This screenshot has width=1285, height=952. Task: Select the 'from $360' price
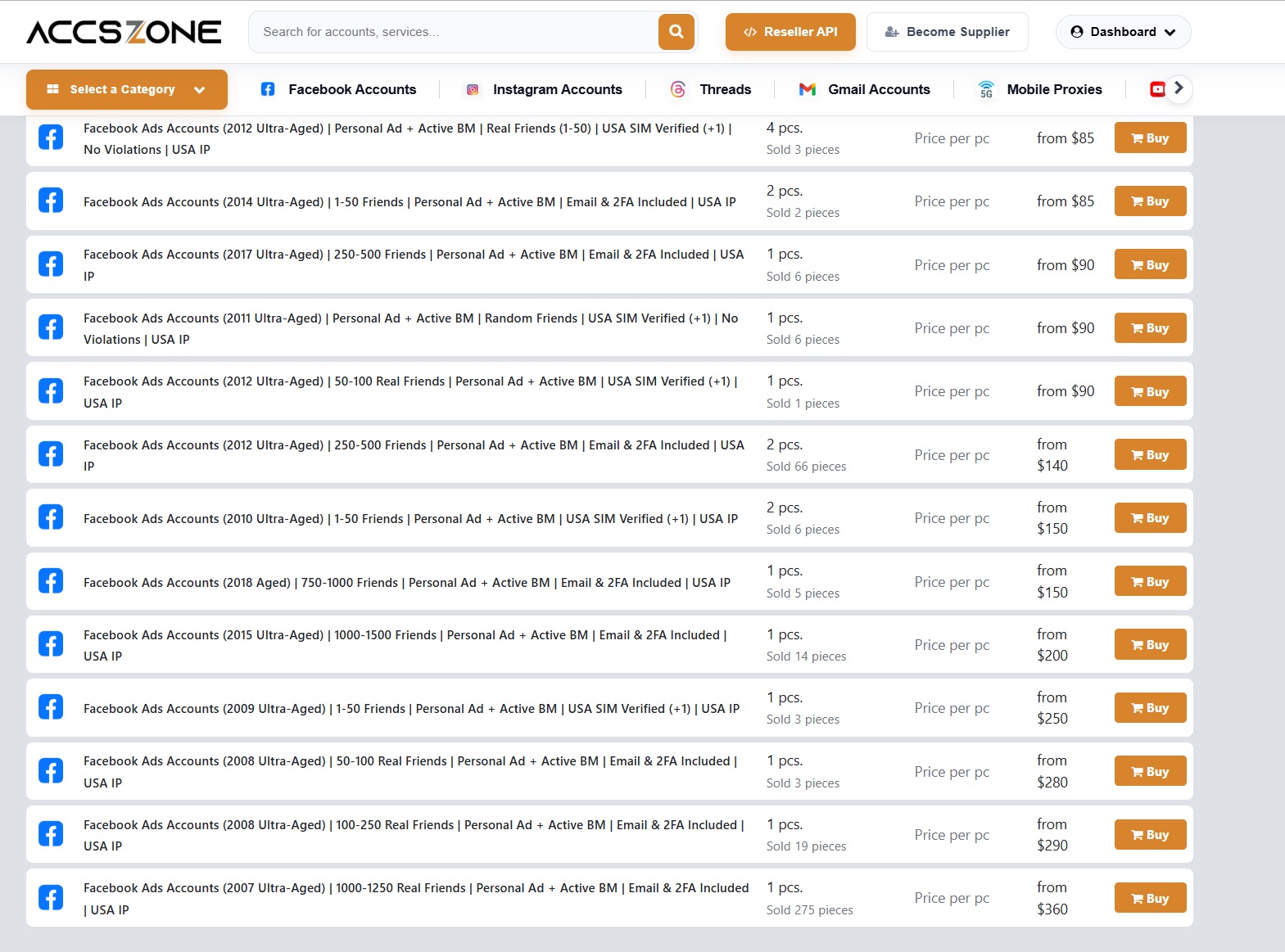pyautogui.click(x=1052, y=898)
